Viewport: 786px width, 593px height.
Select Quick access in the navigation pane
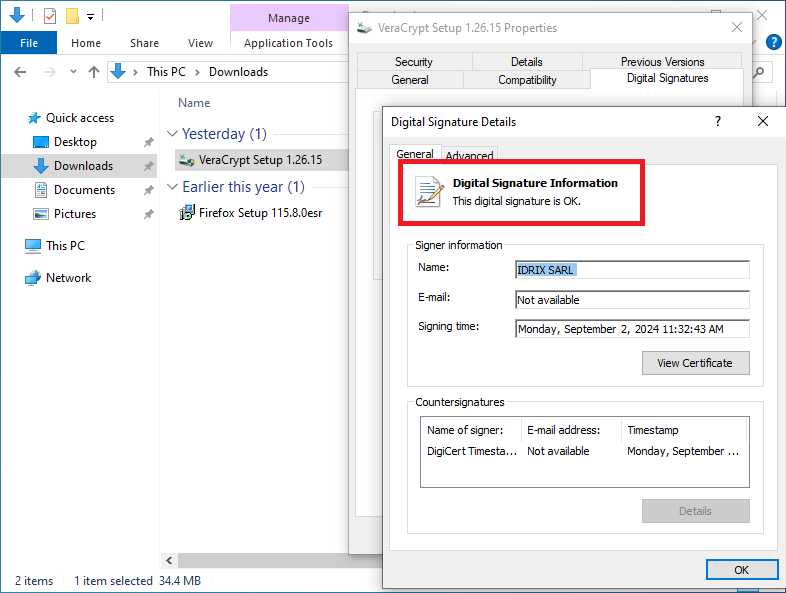click(x=80, y=118)
